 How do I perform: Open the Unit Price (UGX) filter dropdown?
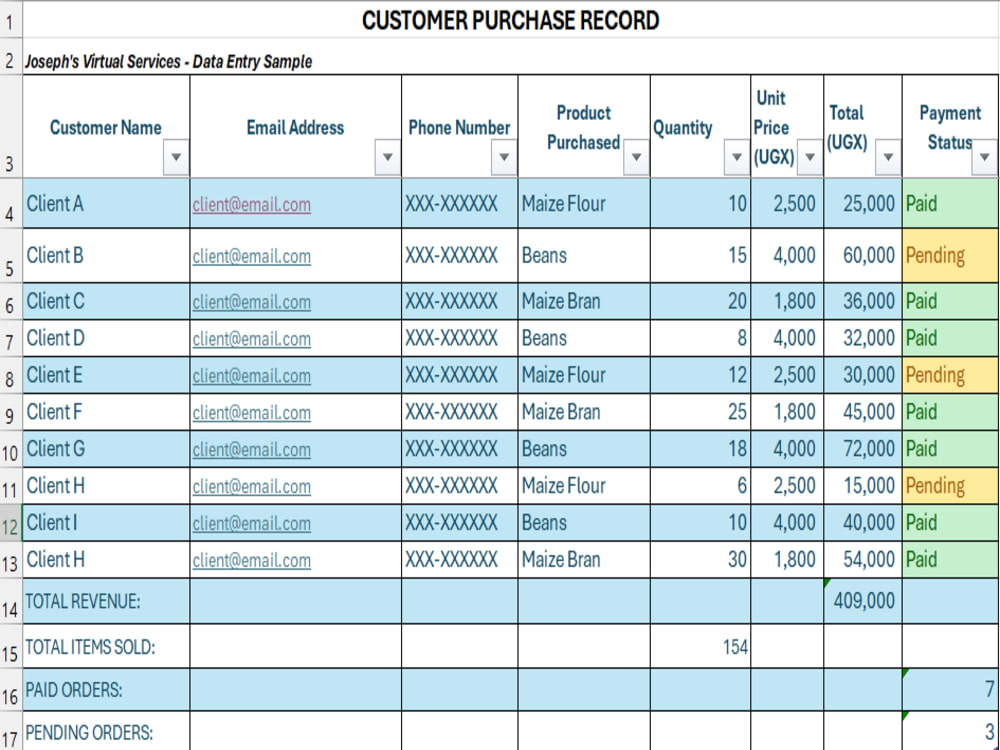click(x=810, y=157)
